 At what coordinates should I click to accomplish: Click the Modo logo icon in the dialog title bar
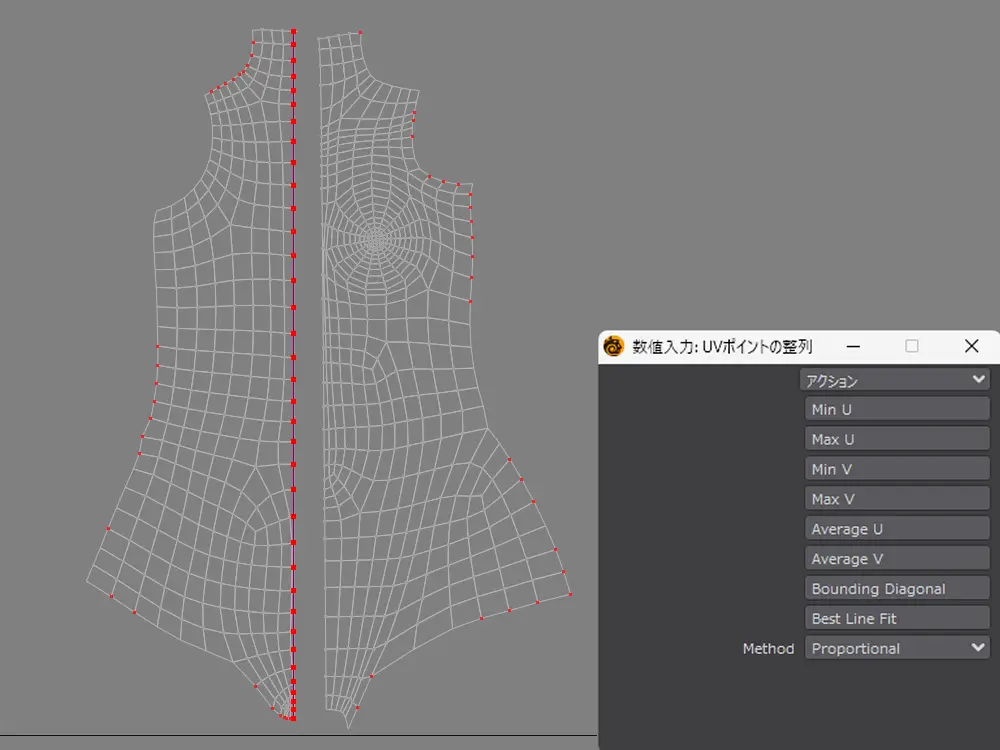613,347
